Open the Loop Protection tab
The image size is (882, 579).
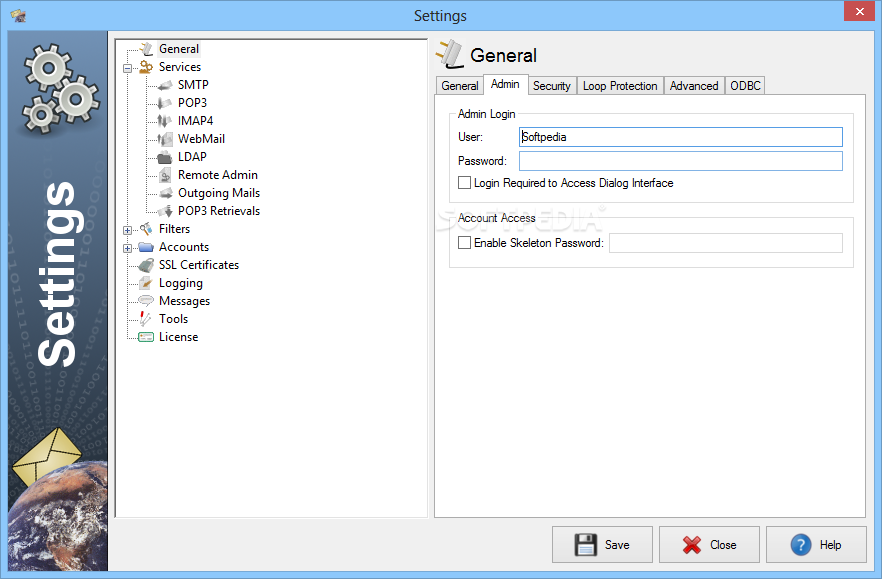coord(620,86)
